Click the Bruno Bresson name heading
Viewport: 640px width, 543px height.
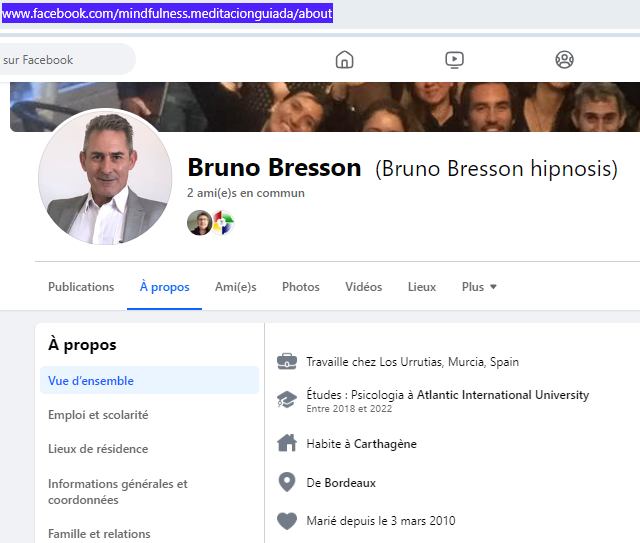click(274, 167)
